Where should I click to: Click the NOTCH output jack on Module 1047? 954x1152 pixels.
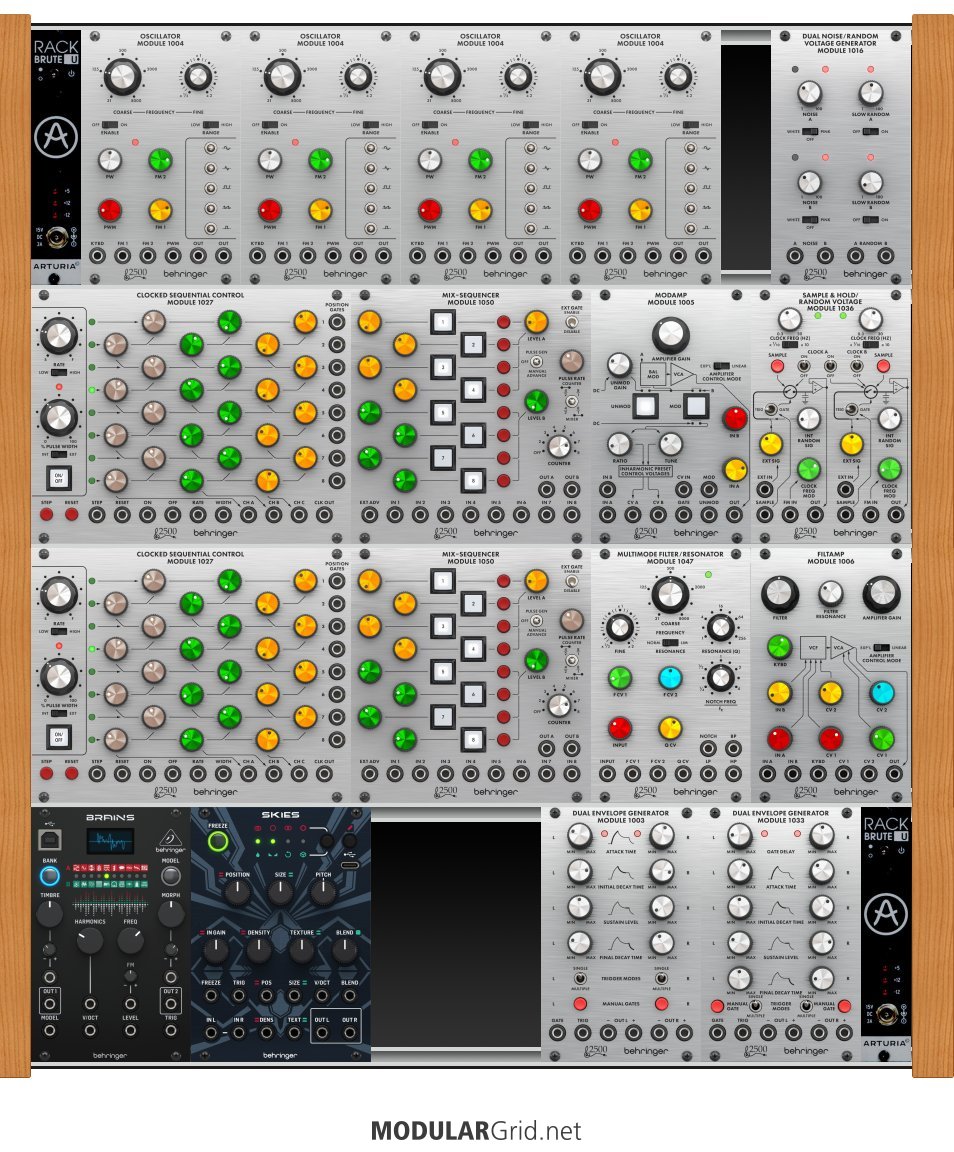coord(708,748)
